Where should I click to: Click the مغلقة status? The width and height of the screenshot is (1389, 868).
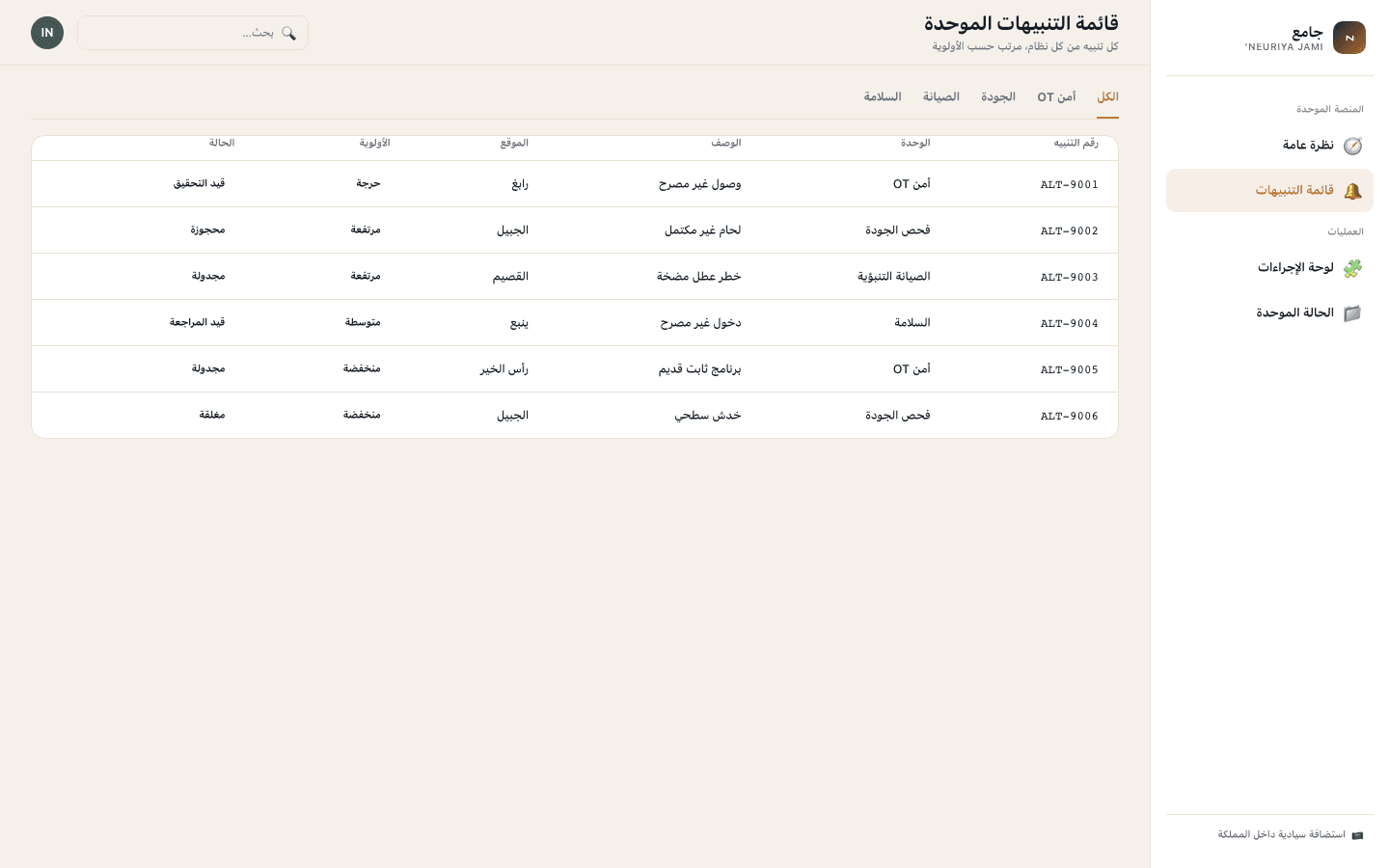[x=212, y=415]
